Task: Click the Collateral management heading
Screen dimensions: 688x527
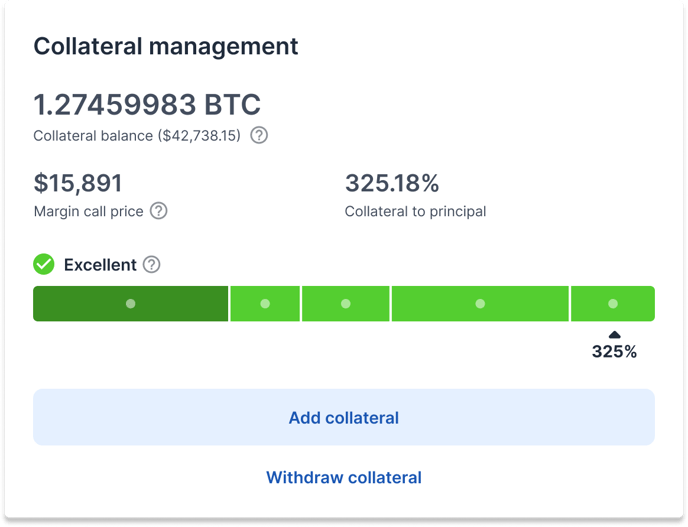Action: click(166, 47)
